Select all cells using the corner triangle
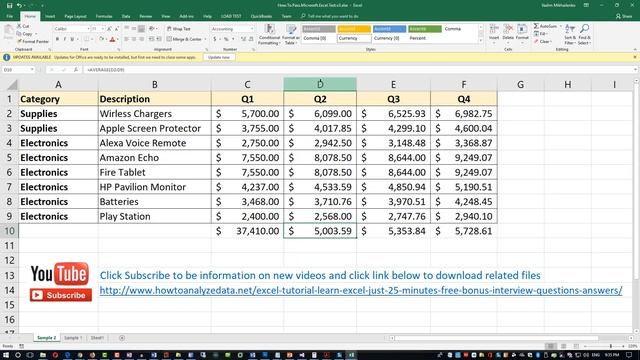This screenshot has height=360, width=640. click(12, 84)
